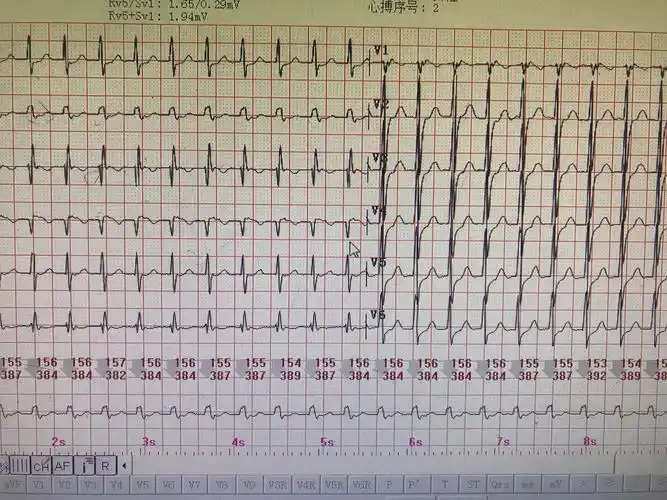Click the R toolbar icon

[x=105, y=465]
